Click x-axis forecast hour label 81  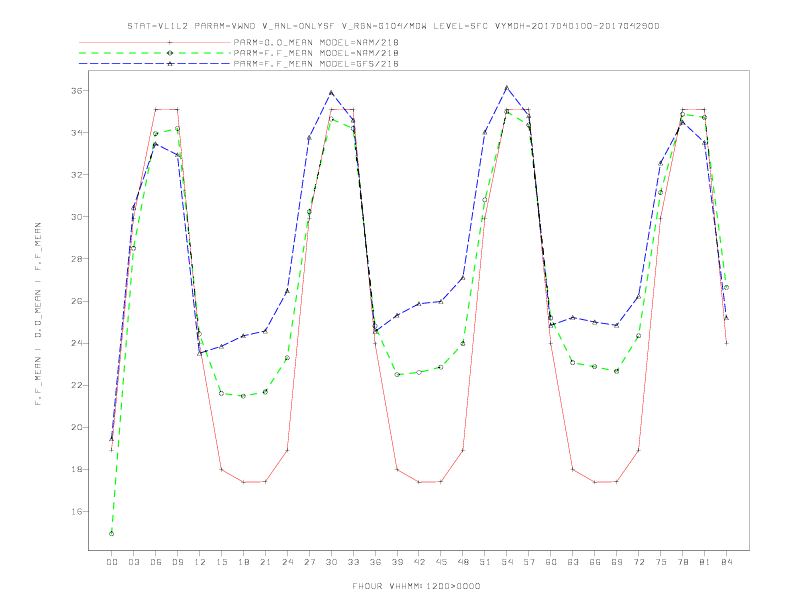[x=705, y=562]
